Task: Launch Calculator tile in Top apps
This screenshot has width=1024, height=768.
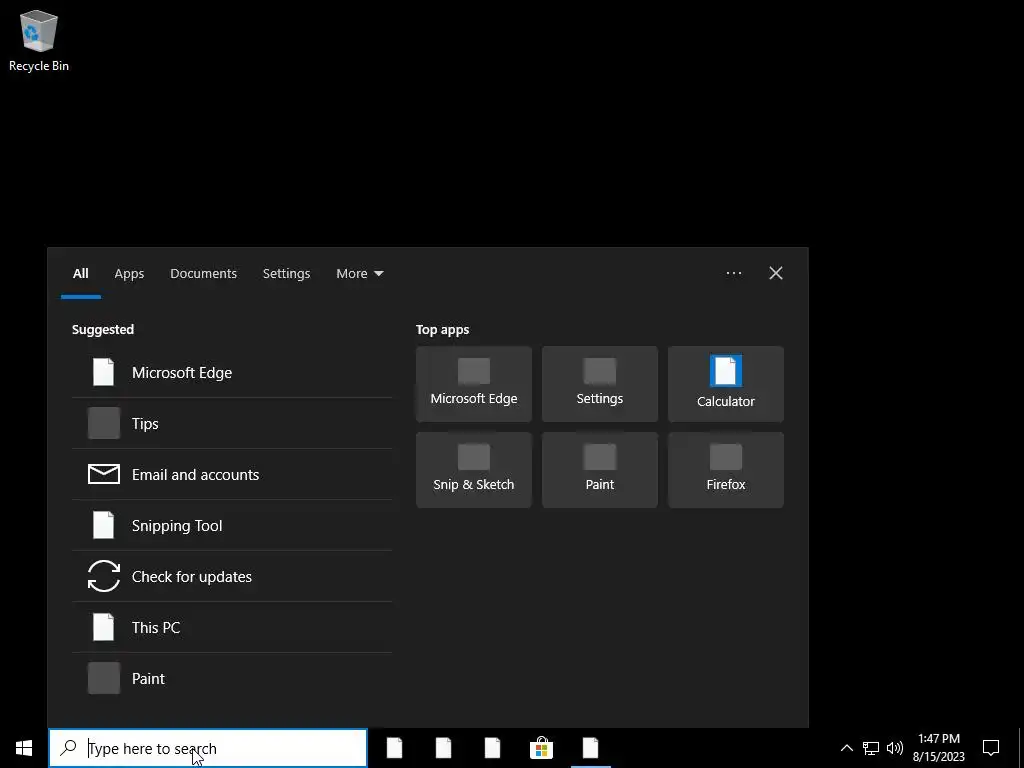Action: [x=726, y=384]
